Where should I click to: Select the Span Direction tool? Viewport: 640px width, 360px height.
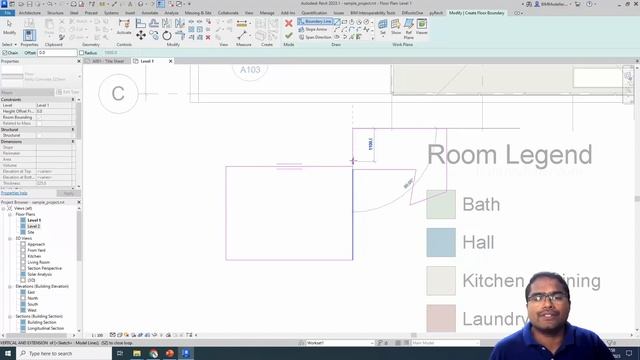pos(315,37)
